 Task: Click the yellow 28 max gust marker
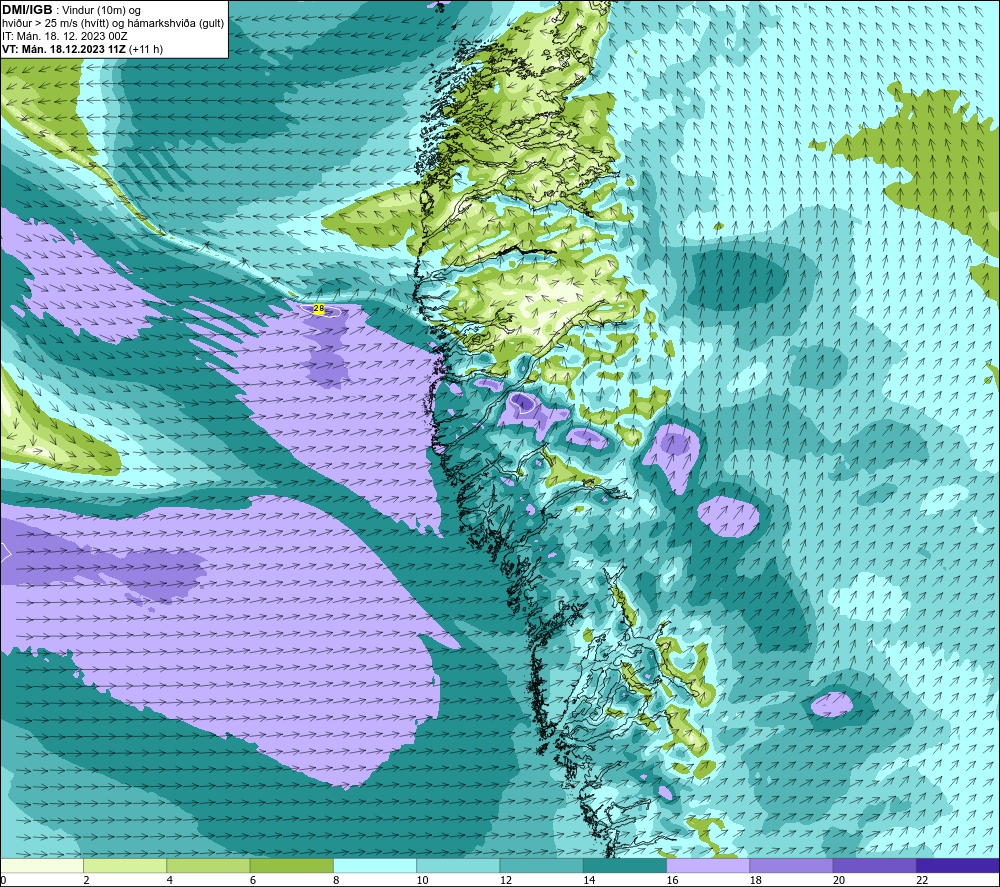click(319, 309)
